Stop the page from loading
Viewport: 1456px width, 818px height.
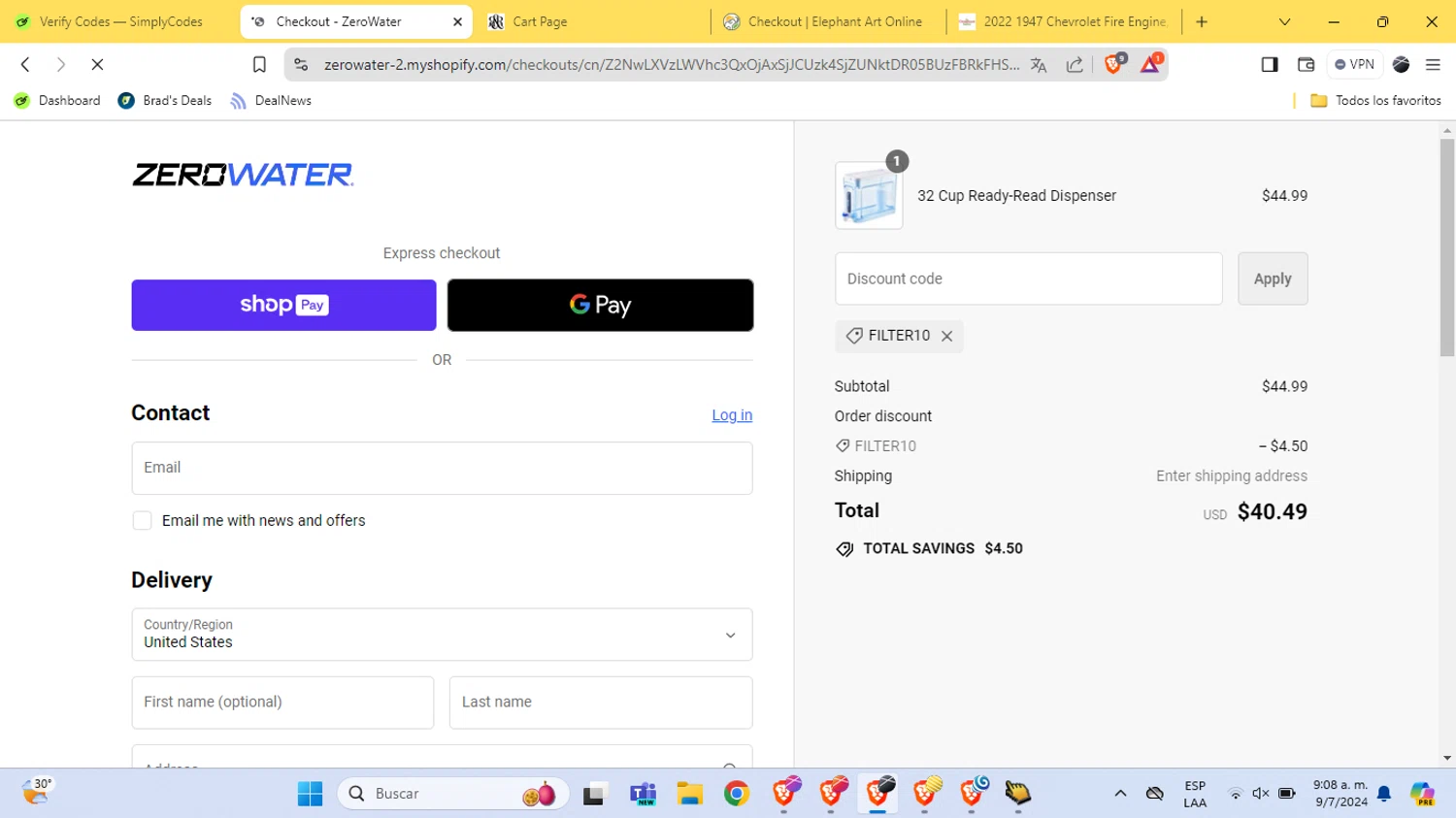tap(97, 65)
